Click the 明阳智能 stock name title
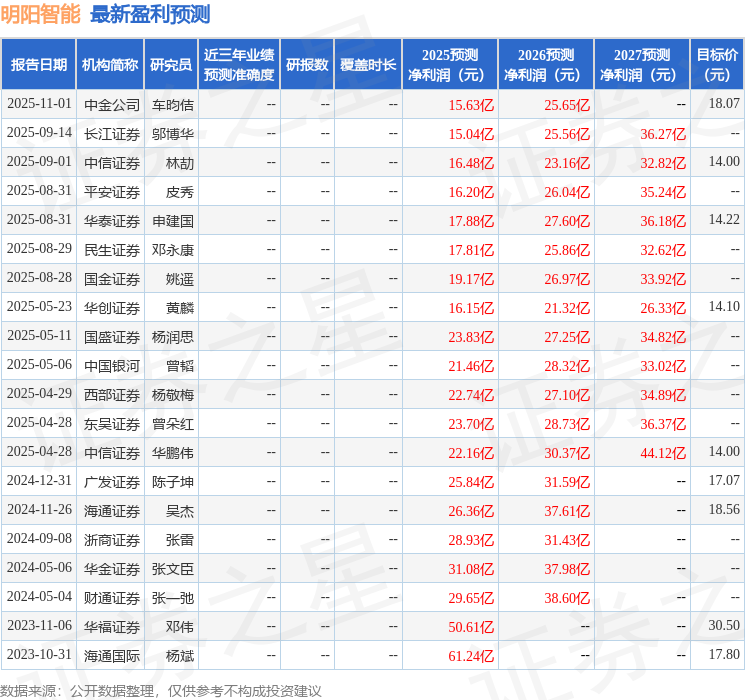Screen dimensions: 745x700 point(41,15)
